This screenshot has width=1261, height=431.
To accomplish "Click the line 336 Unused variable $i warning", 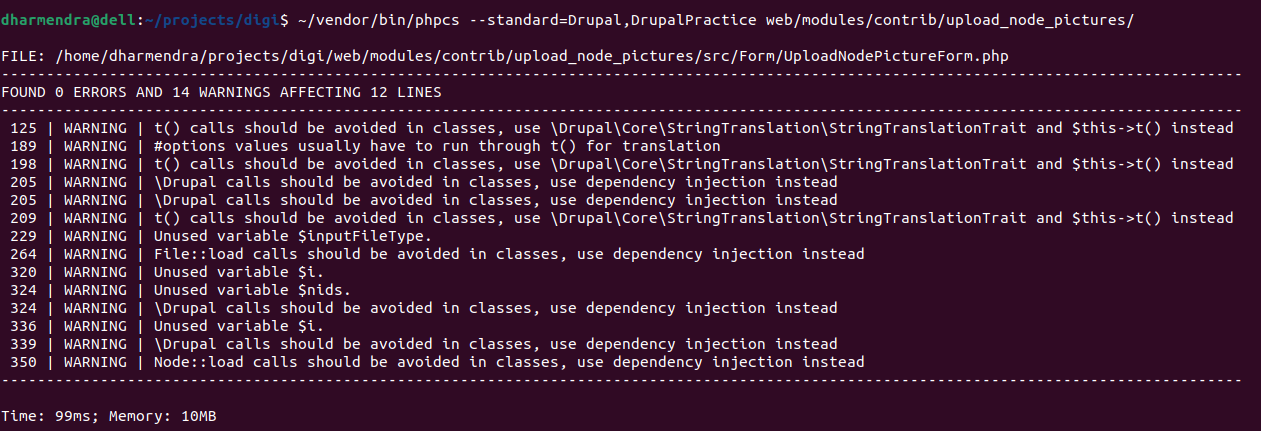I will (x=239, y=326).
